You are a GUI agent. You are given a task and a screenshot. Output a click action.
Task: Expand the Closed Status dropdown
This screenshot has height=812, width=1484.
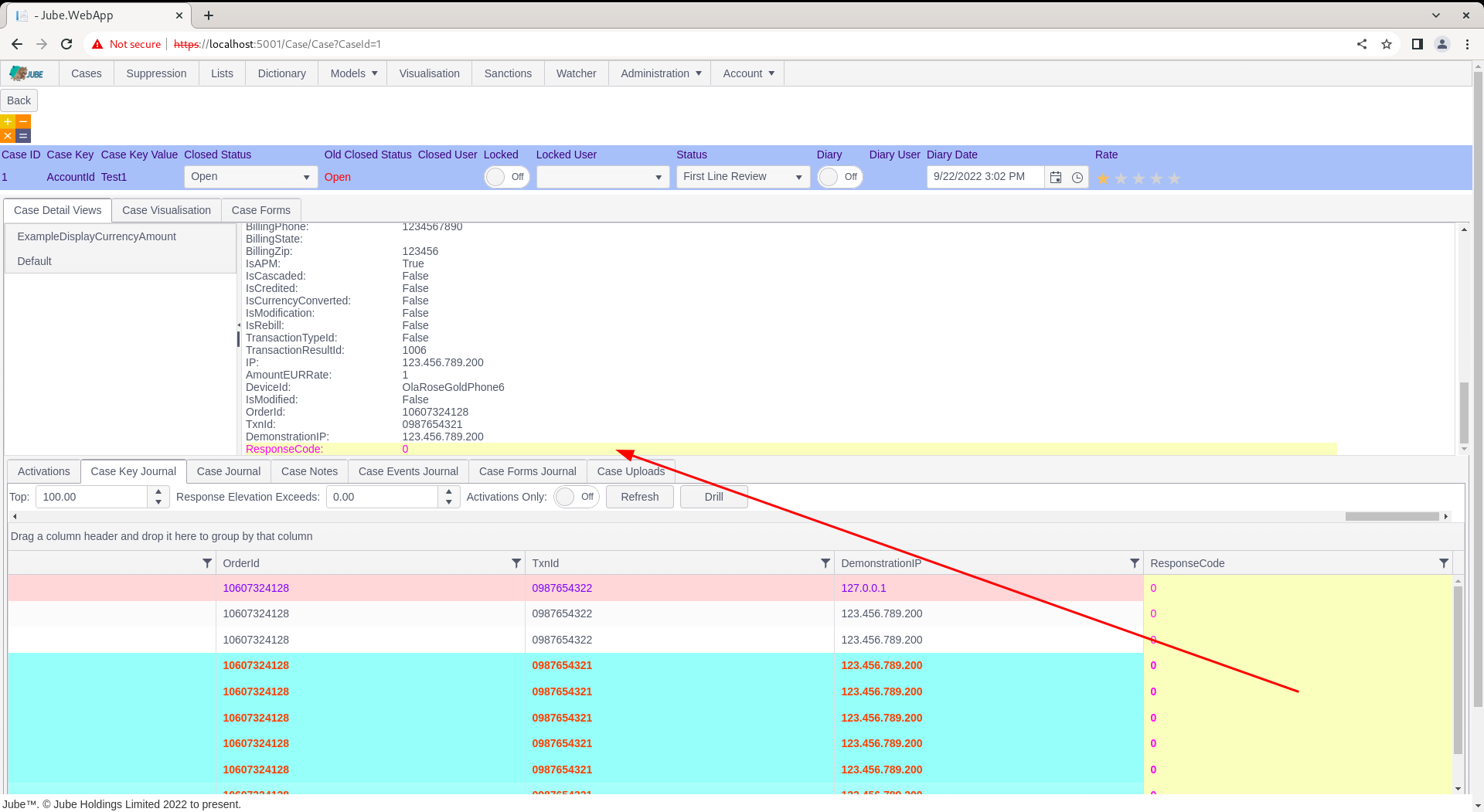point(306,177)
